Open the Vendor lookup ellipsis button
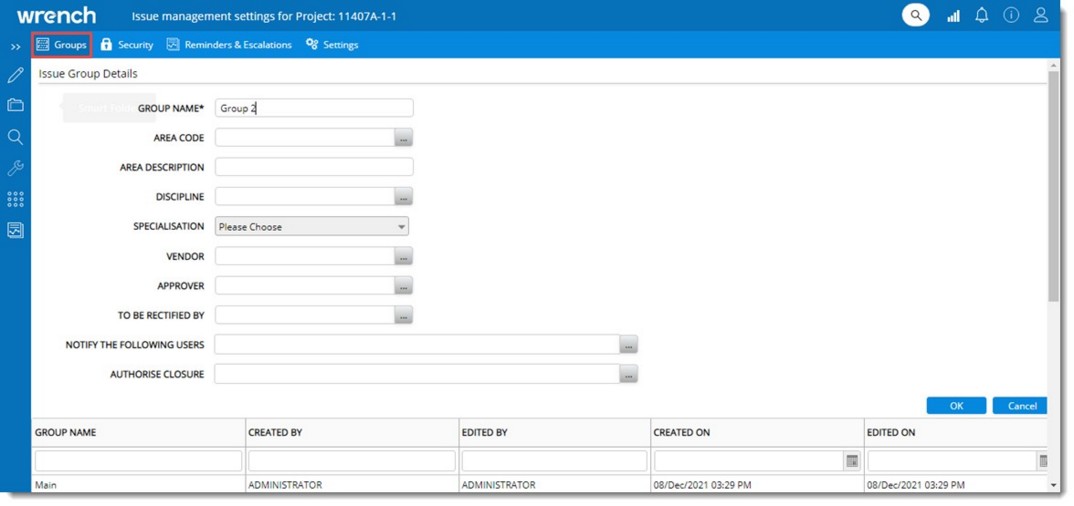 click(x=403, y=257)
